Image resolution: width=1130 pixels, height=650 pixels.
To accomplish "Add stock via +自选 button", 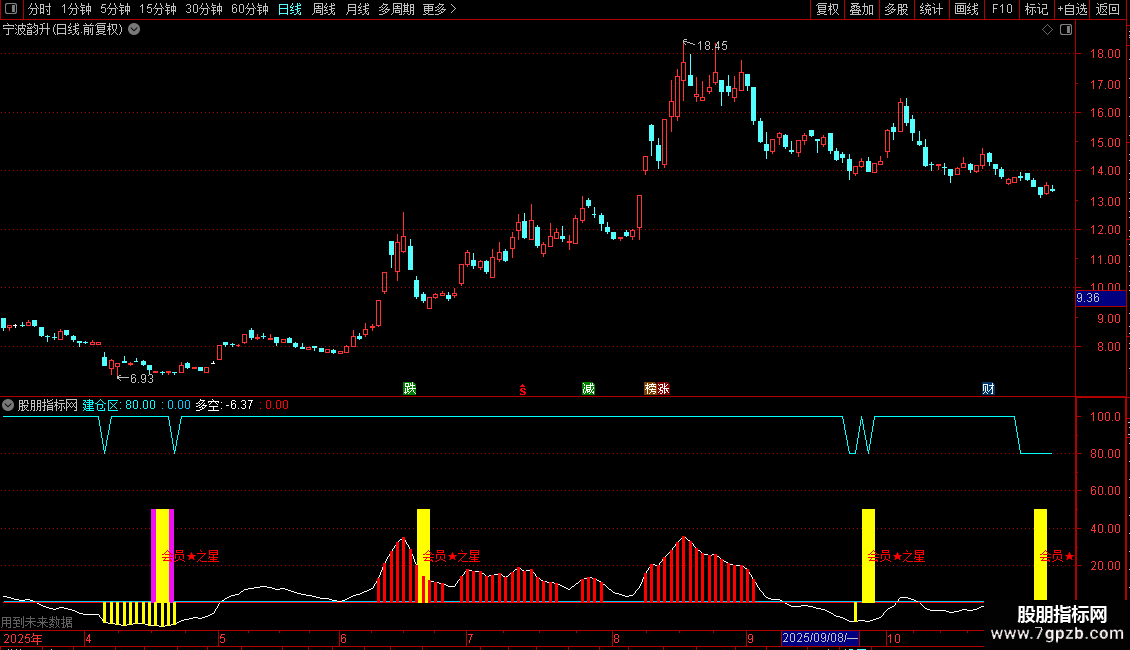I will pyautogui.click(x=1072, y=9).
